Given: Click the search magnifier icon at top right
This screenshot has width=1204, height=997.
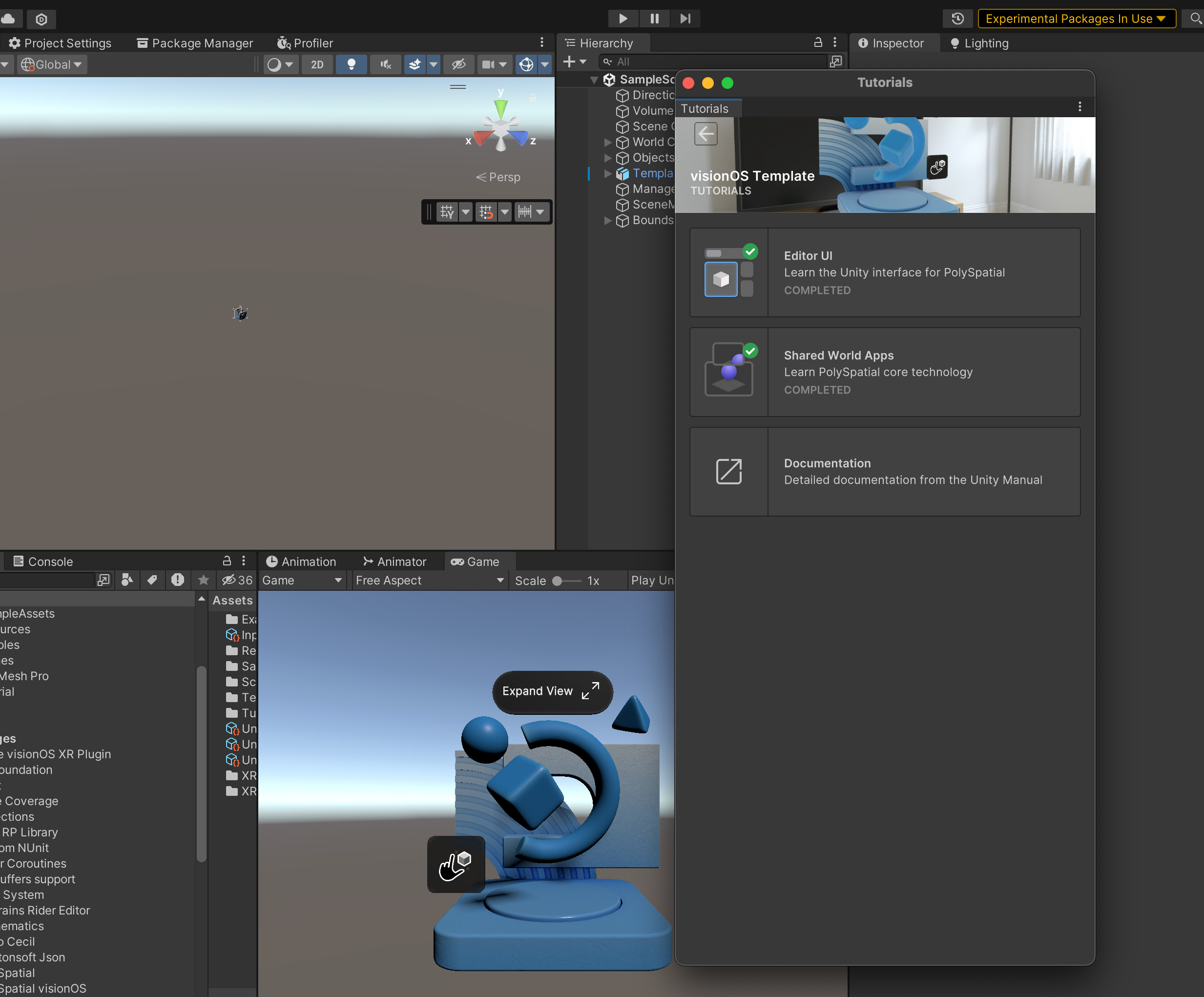Looking at the screenshot, I should [x=1195, y=19].
